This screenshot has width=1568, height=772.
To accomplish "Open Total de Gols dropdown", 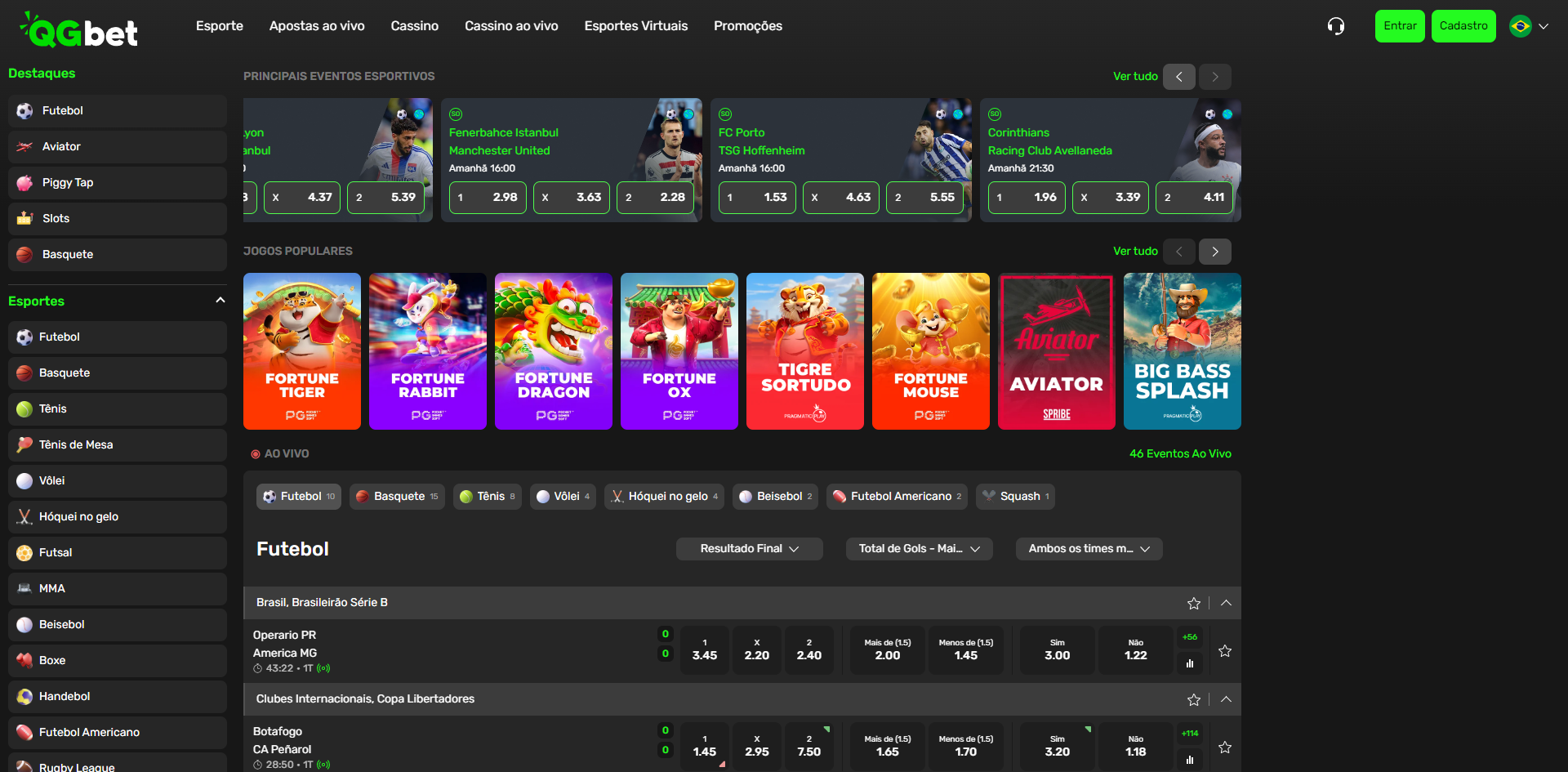I will tap(920, 549).
